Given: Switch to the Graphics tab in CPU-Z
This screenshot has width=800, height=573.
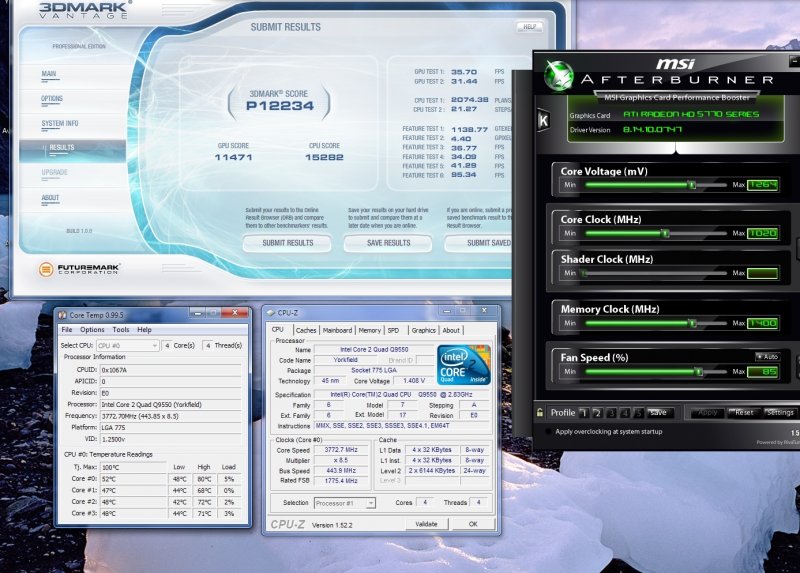Looking at the screenshot, I should [x=423, y=330].
